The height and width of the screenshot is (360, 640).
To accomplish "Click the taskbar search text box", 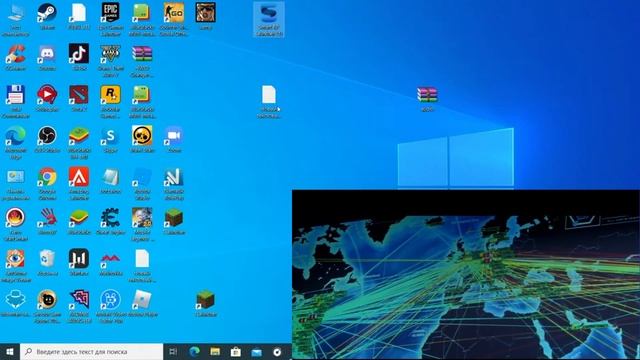I will [x=91, y=352].
